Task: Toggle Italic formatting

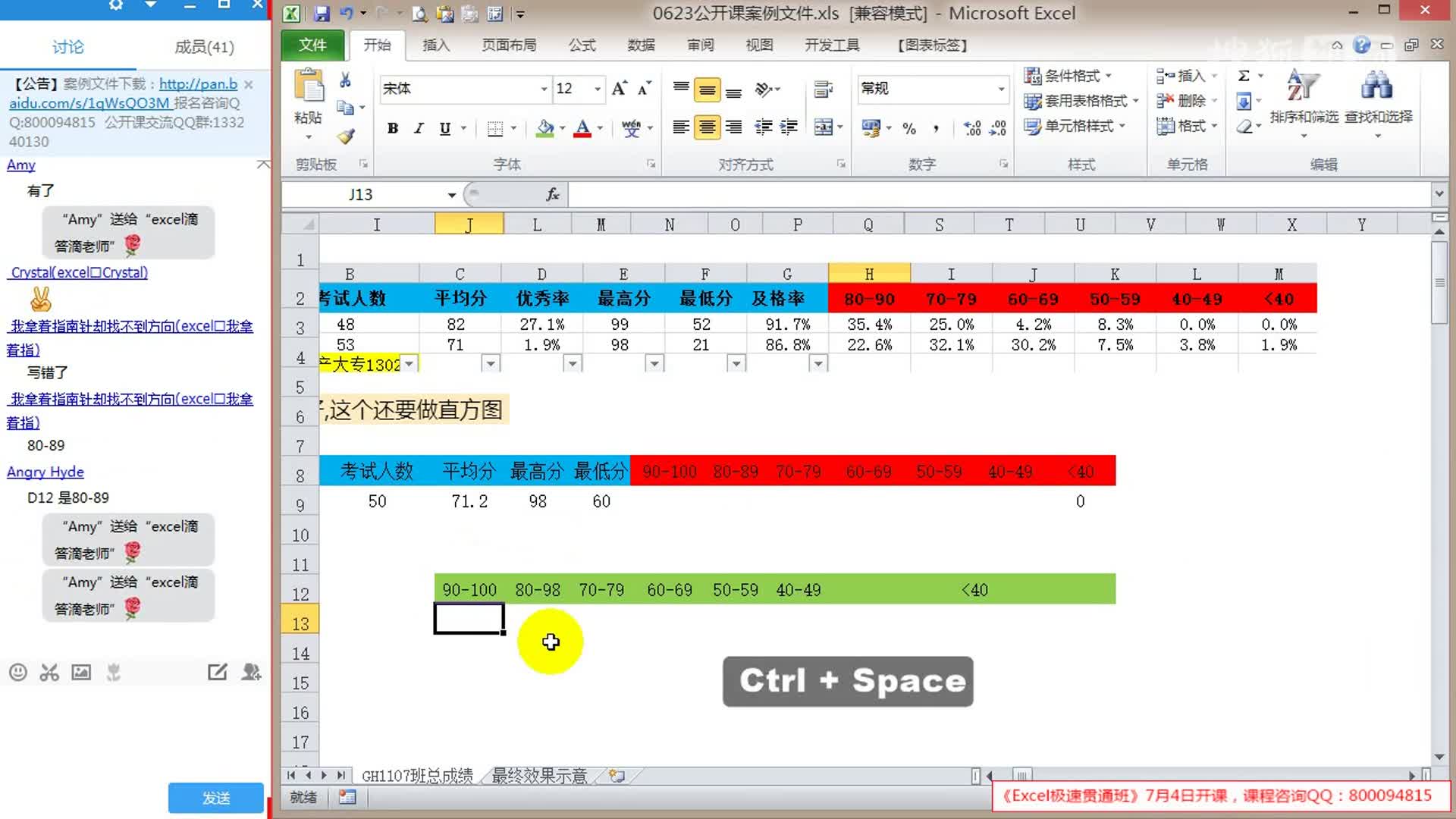Action: pos(419,128)
